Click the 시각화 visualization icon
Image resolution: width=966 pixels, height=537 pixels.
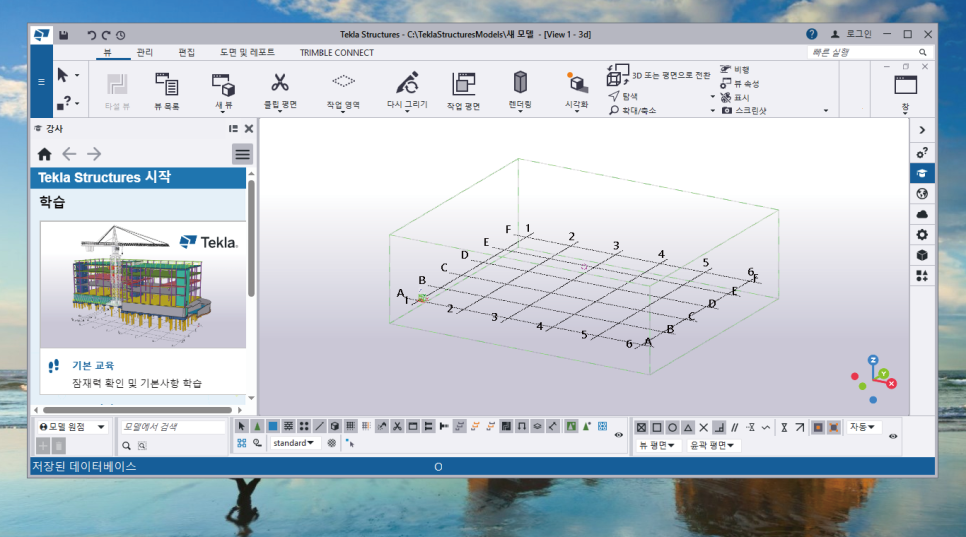tap(577, 83)
